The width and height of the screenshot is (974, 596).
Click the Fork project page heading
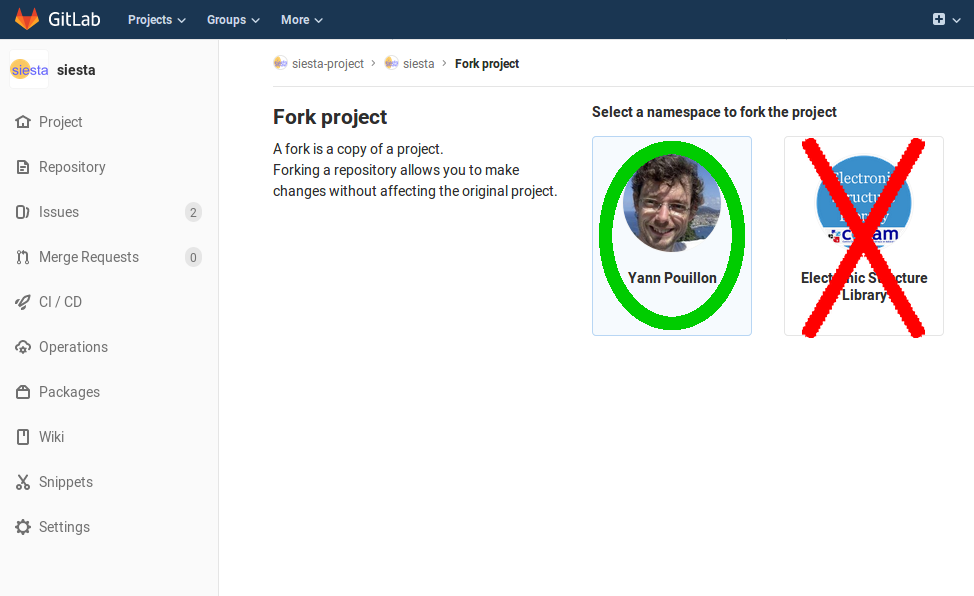(x=330, y=117)
